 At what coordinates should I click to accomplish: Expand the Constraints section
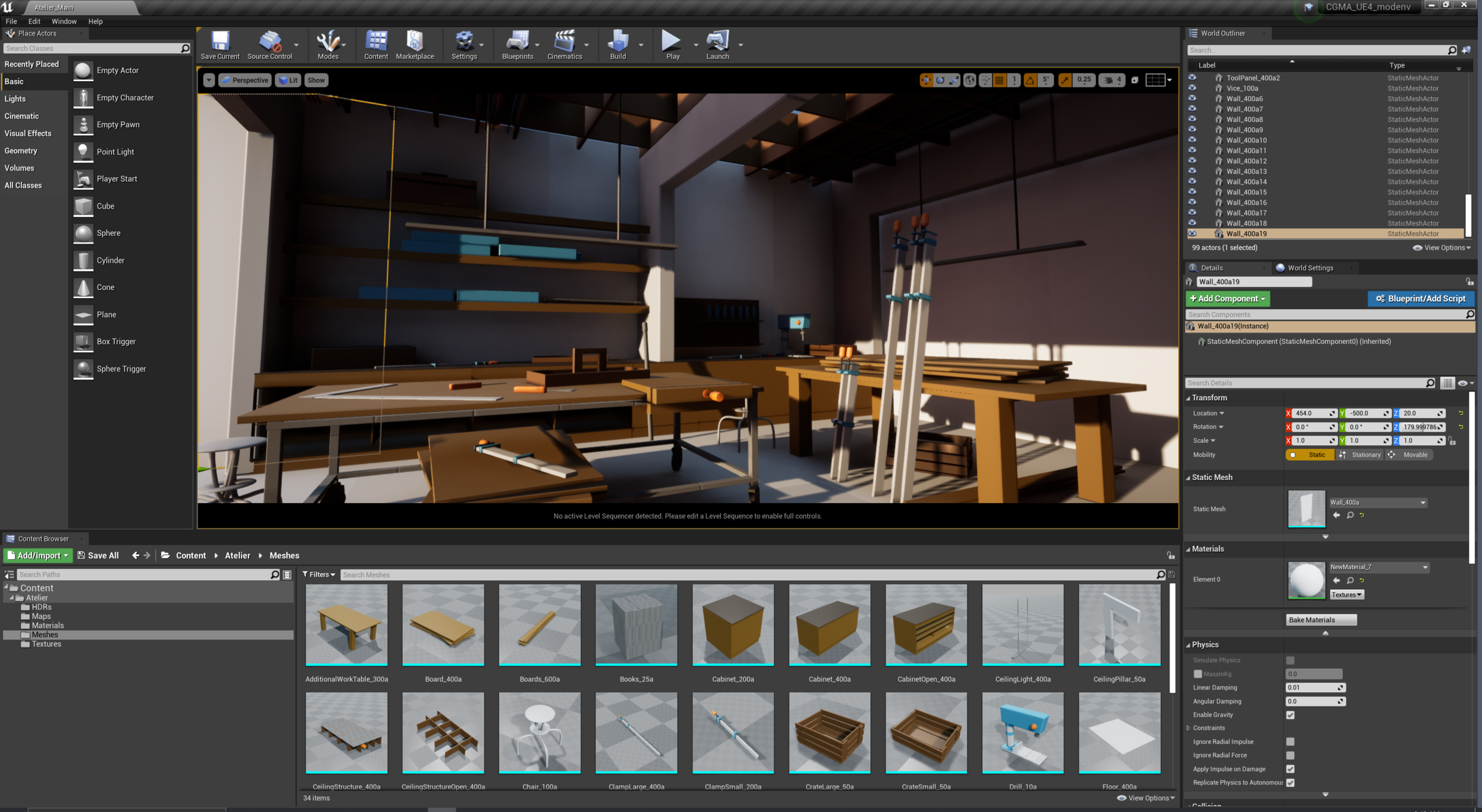click(1189, 728)
